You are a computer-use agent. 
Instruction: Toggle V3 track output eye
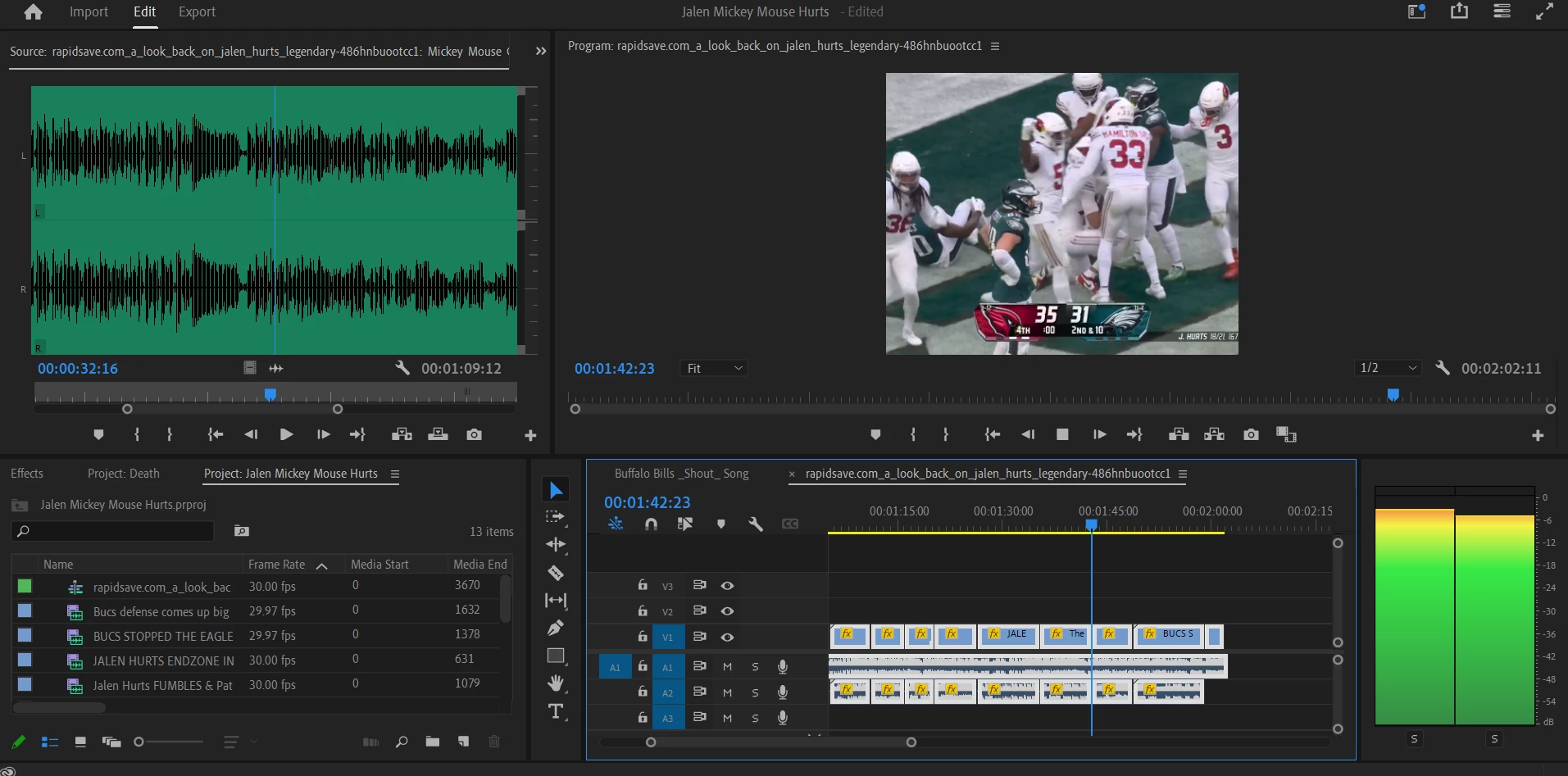pyautogui.click(x=727, y=586)
